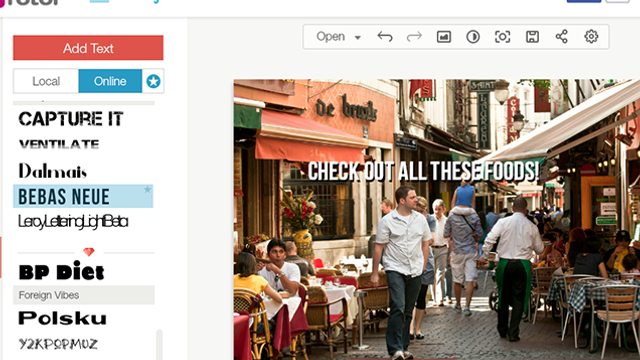
Task: Click the redo arrow icon
Action: 414,37
